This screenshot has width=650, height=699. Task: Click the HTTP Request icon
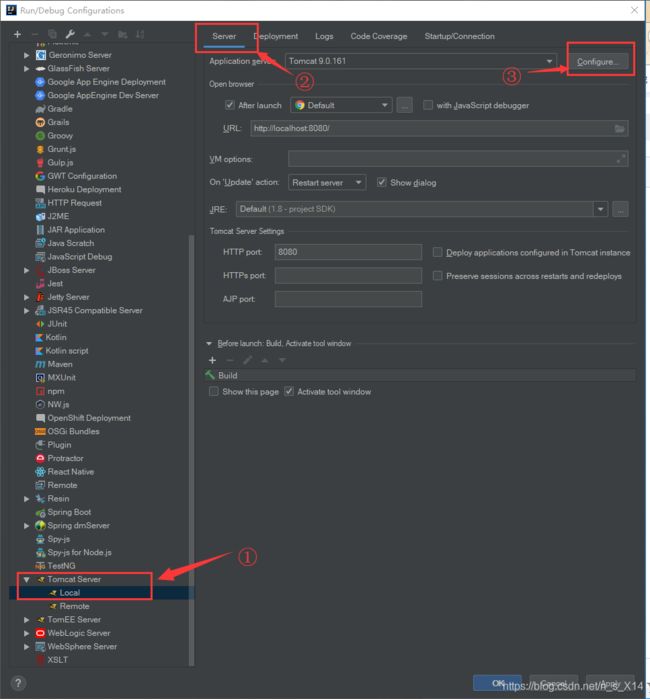pos(40,203)
